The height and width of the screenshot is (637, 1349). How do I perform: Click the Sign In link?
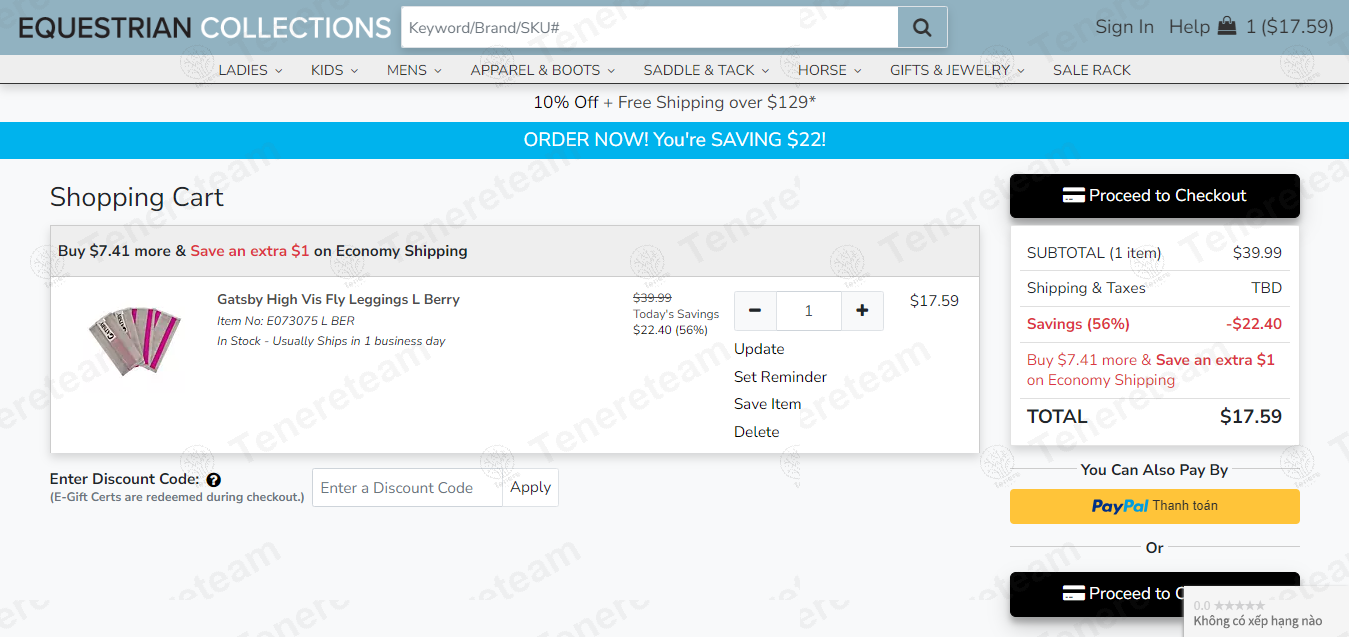(x=1124, y=27)
